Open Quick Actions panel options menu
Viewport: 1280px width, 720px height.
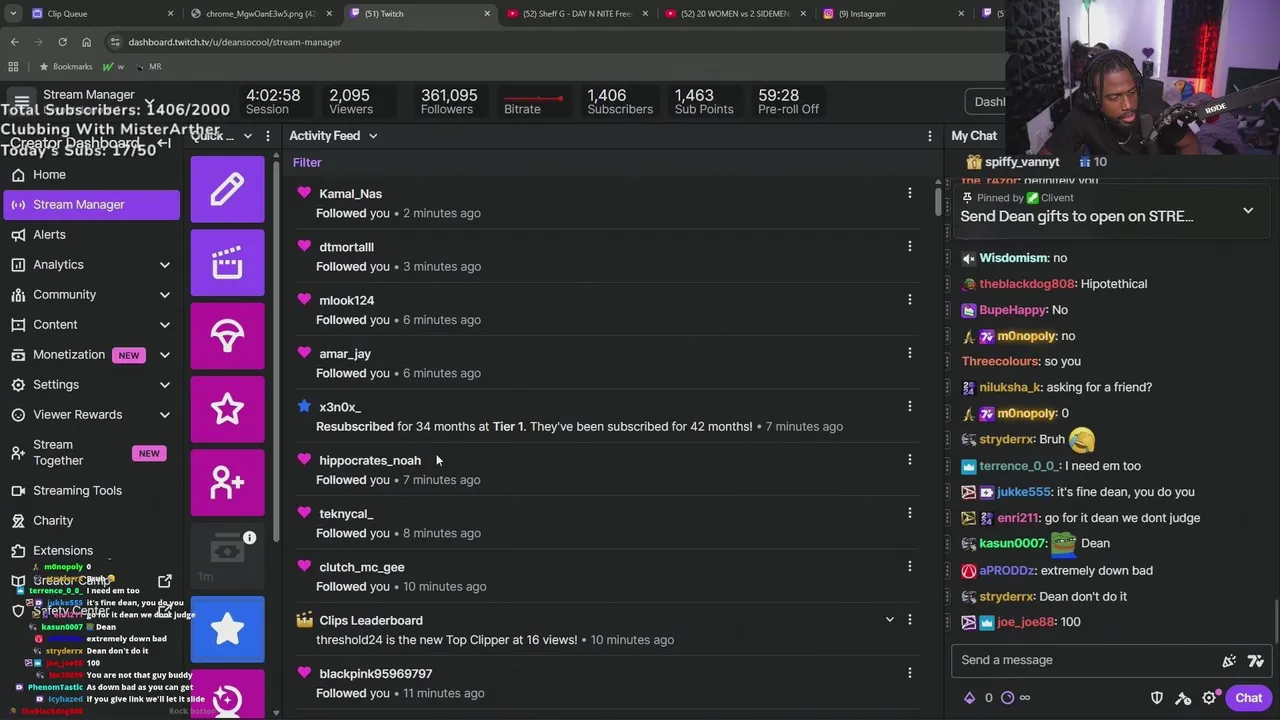[x=268, y=136]
